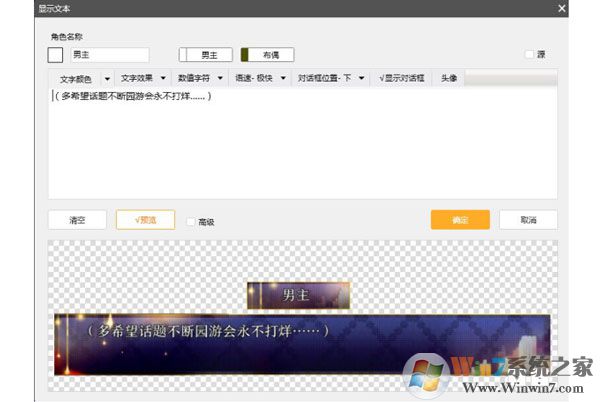This screenshot has height=402, width=600.
Task: Confirm with the orange 确定 button
Action: 460,220
